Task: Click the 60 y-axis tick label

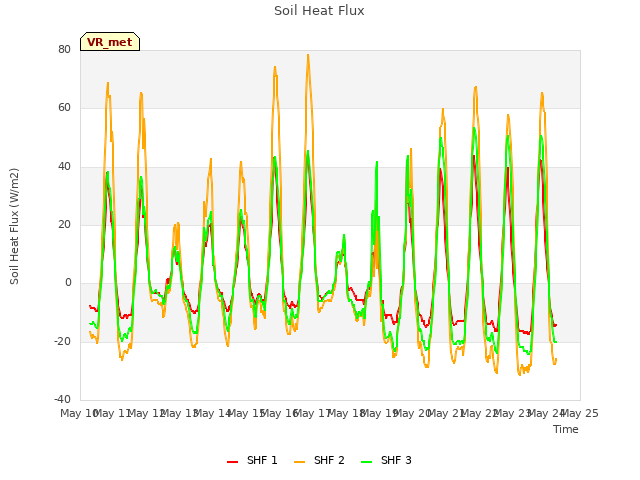Action: tap(64, 108)
